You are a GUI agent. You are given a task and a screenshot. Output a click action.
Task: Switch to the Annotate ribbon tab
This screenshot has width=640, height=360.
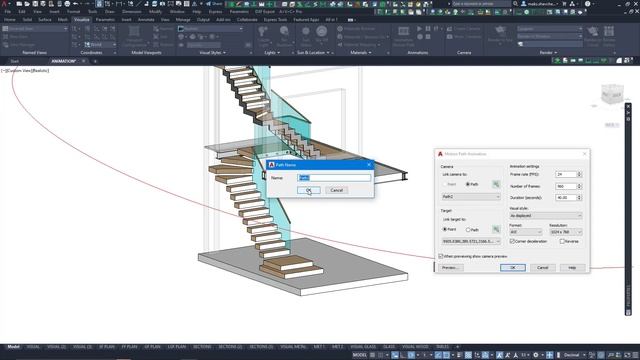(146, 20)
